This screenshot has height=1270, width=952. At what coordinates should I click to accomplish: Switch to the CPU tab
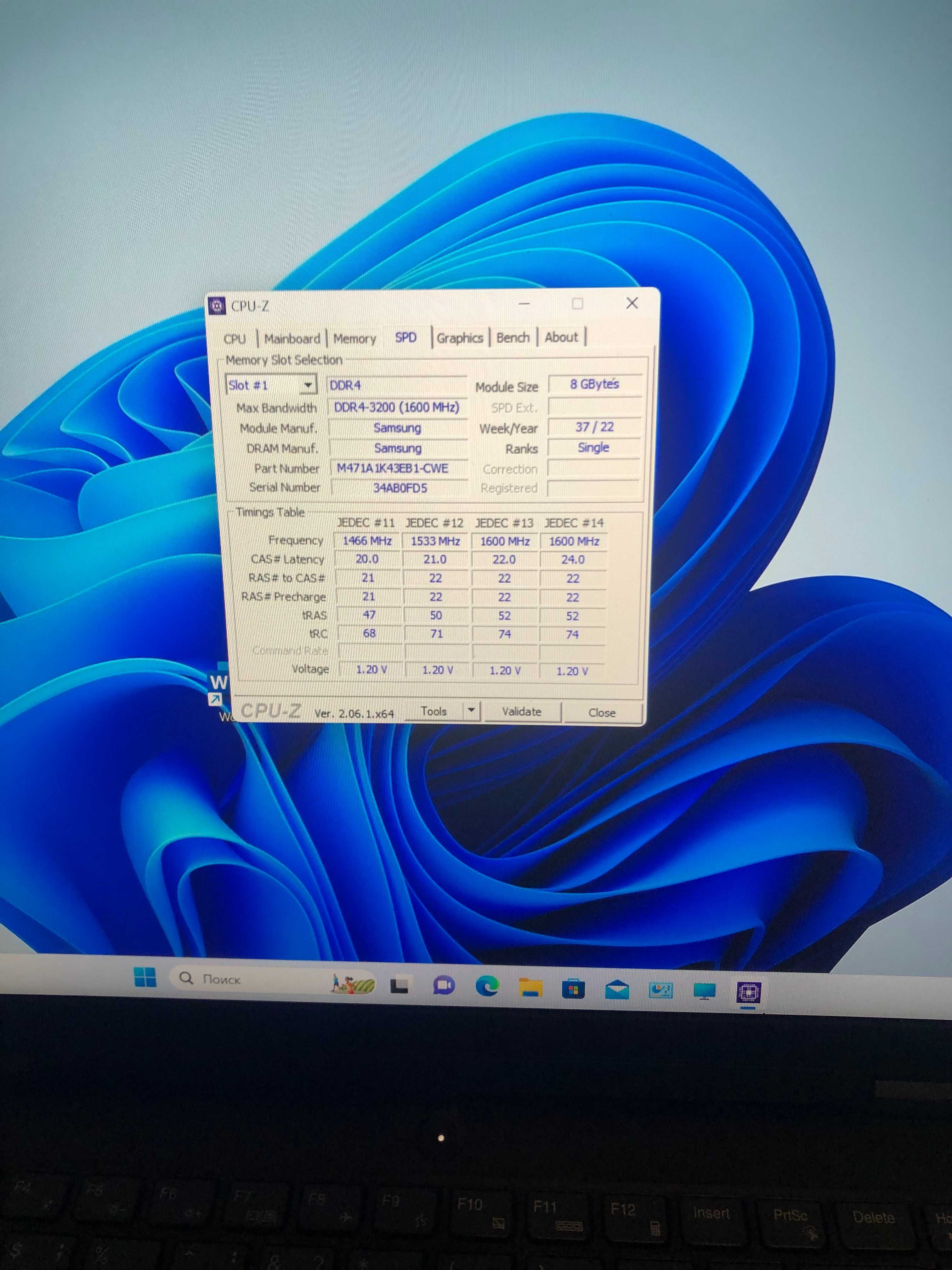[235, 339]
